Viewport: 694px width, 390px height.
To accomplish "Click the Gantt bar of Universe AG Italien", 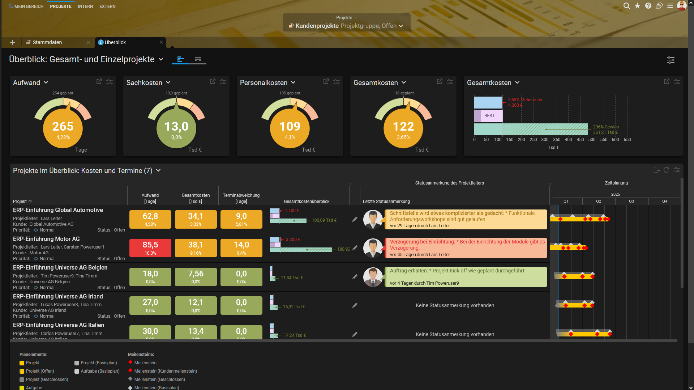I will click(x=583, y=333).
